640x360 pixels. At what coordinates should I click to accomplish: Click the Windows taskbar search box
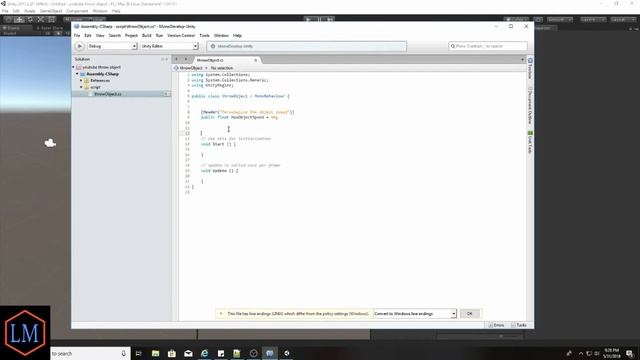(x=90, y=353)
